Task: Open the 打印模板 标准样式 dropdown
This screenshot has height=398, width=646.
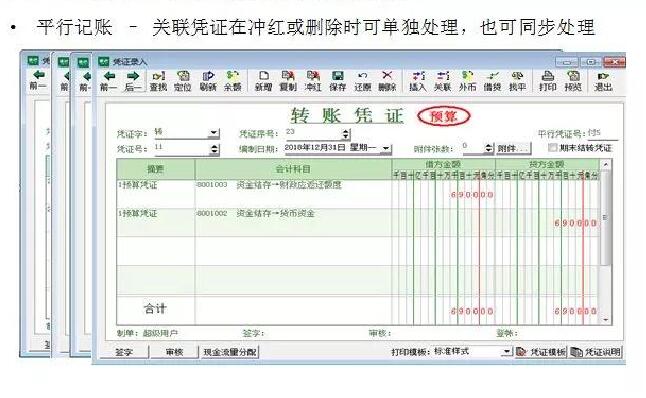Action: click(506, 352)
